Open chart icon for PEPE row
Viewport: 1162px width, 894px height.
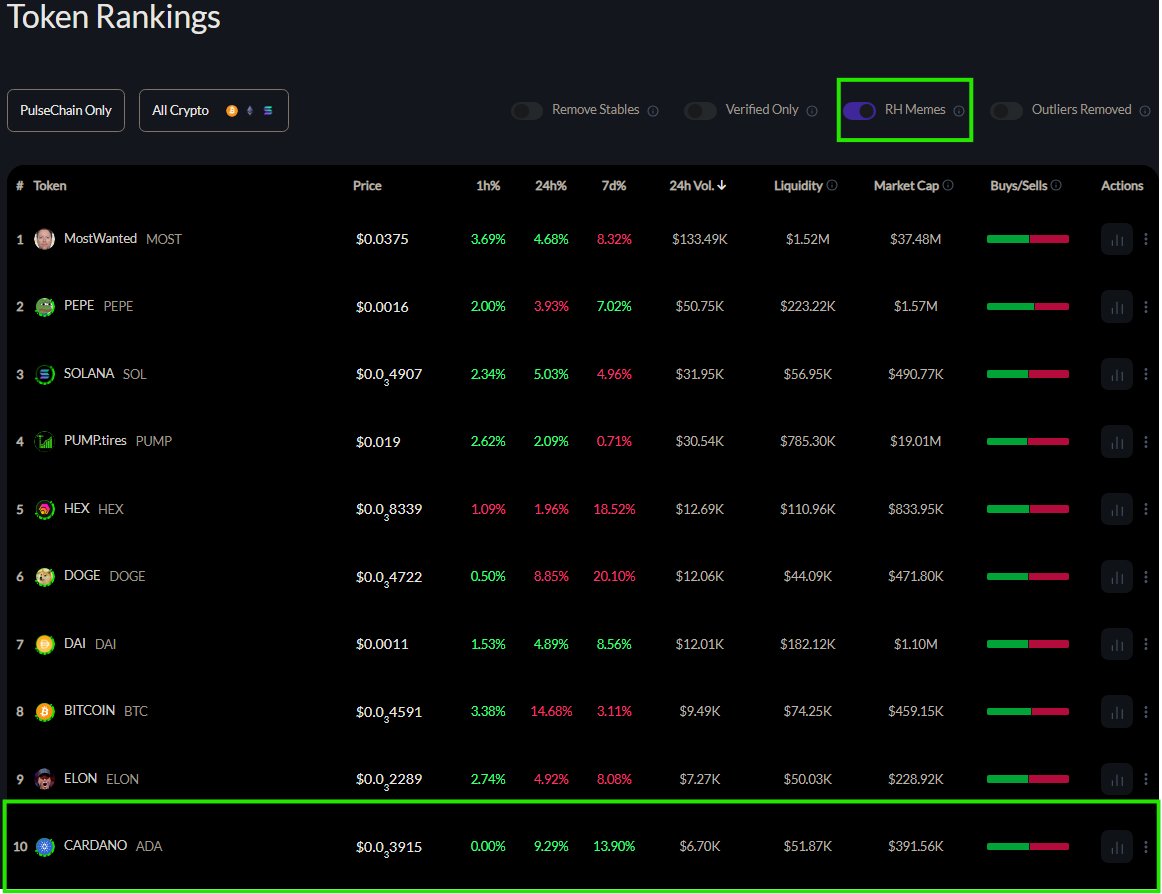pyautogui.click(x=1116, y=307)
